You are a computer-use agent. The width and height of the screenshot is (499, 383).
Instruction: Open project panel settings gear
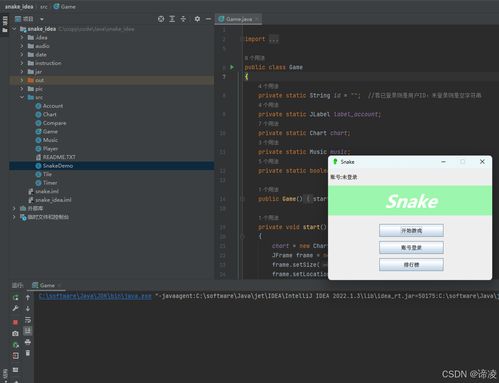pos(197,19)
